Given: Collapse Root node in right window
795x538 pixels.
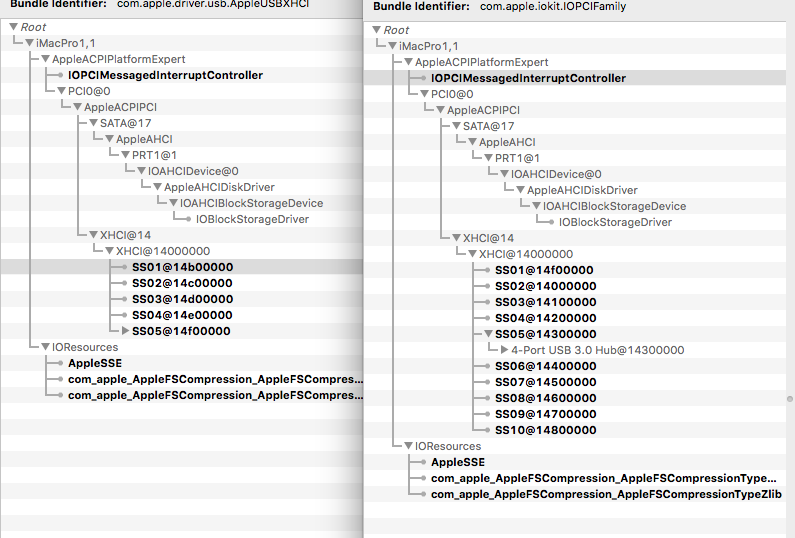Looking at the screenshot, I should pyautogui.click(x=377, y=30).
